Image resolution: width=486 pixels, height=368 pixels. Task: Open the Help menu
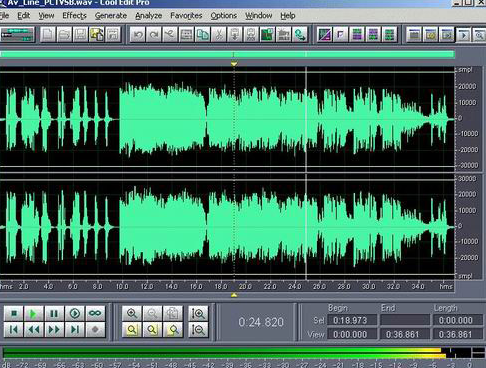click(288, 16)
